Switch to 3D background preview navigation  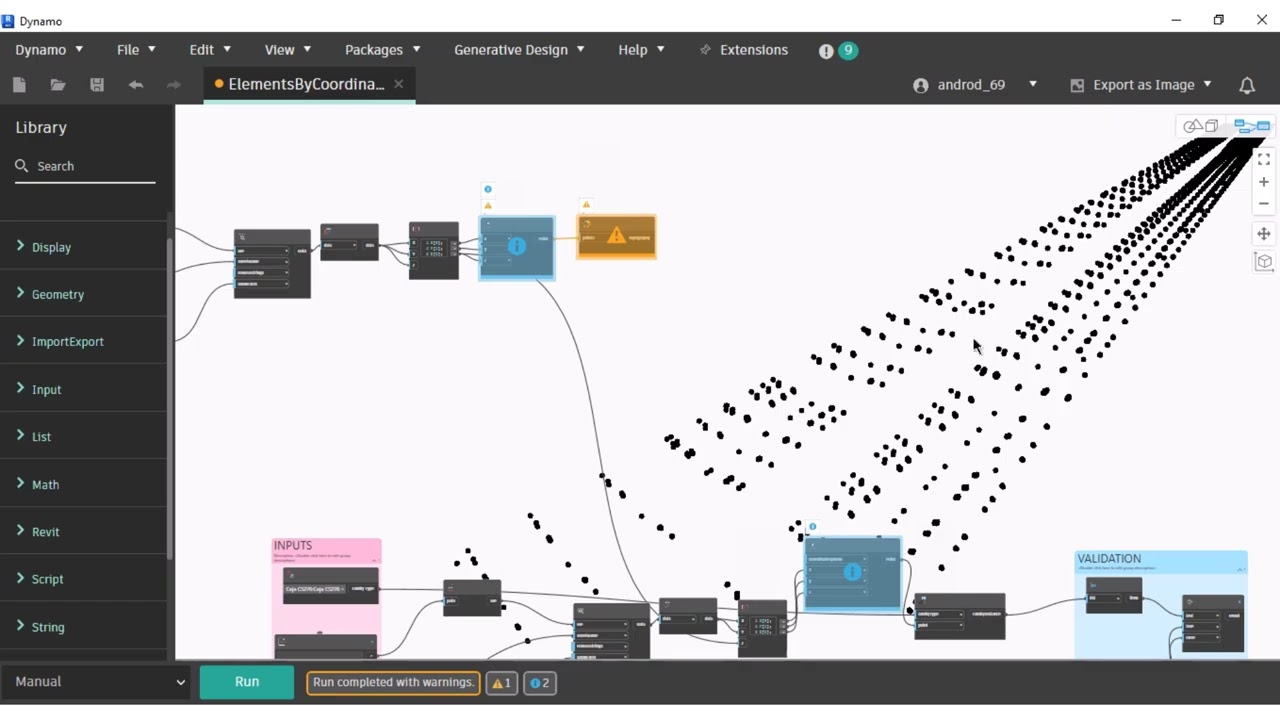coord(1201,126)
